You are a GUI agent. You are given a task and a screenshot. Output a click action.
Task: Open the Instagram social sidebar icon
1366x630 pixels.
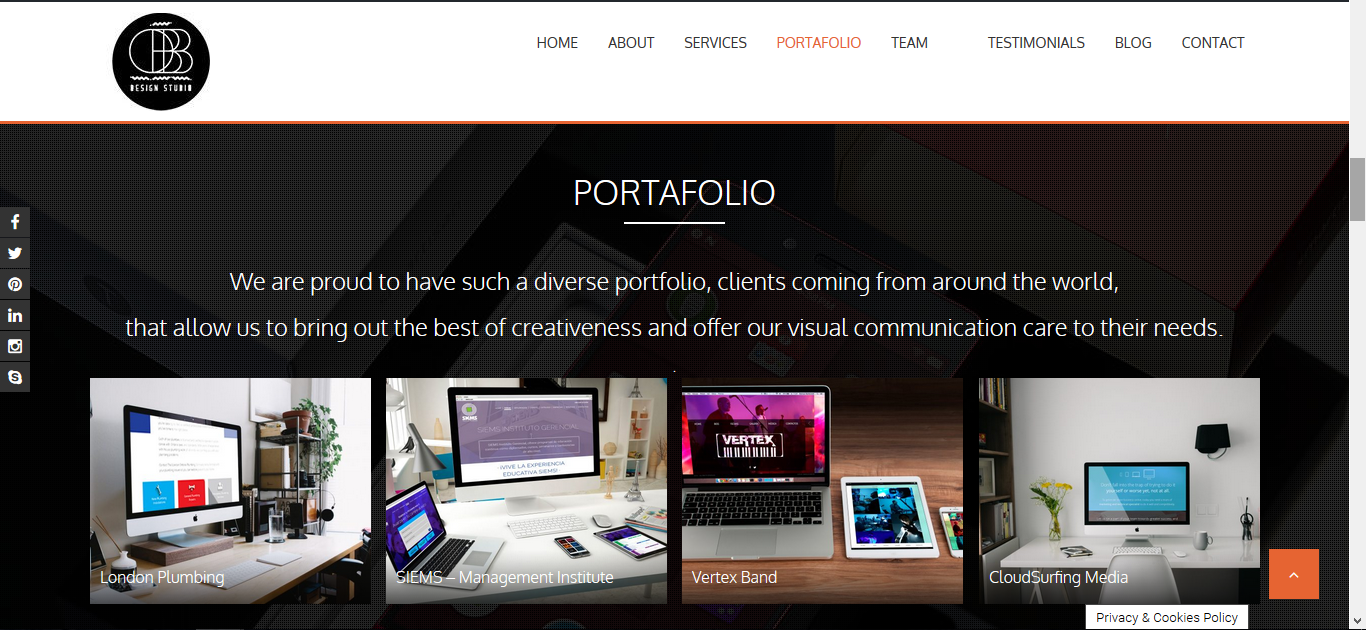(x=15, y=346)
